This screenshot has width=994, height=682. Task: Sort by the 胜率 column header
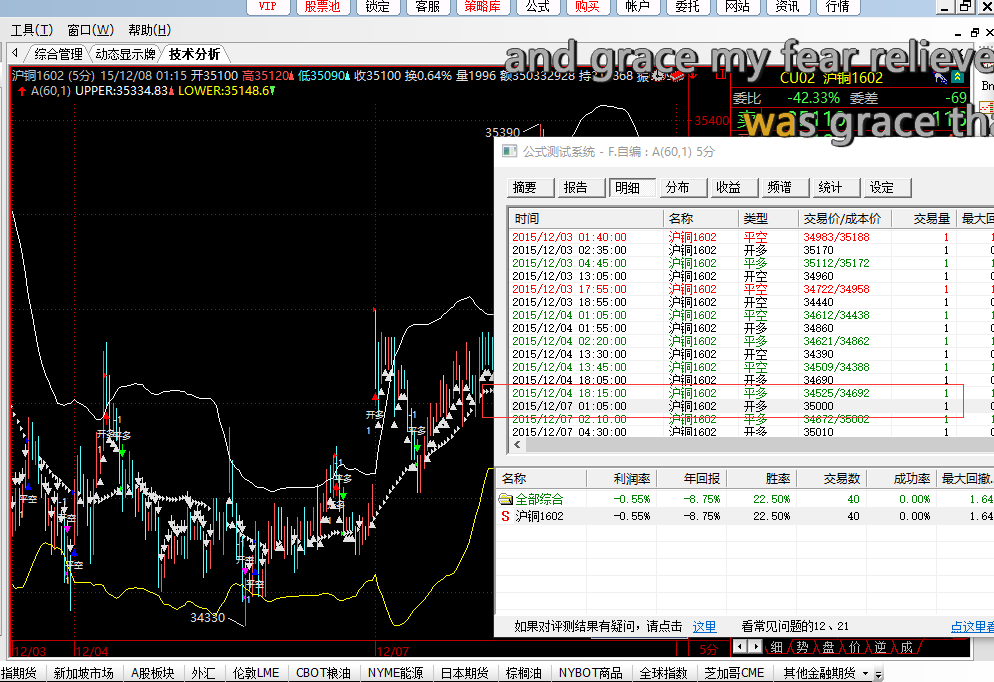(778, 479)
